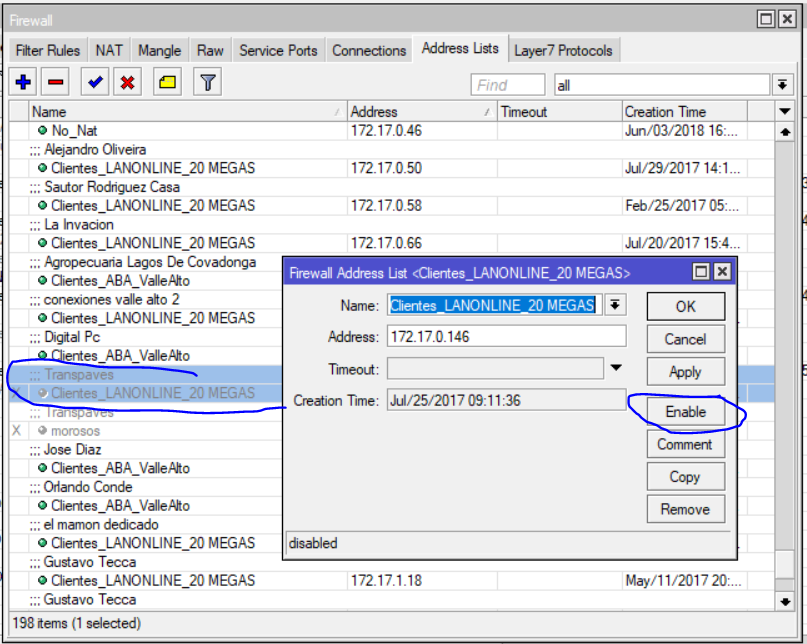Viewport: 807px width, 644px height.
Task: Sort by the Creation Time column header
Action: tap(685, 112)
